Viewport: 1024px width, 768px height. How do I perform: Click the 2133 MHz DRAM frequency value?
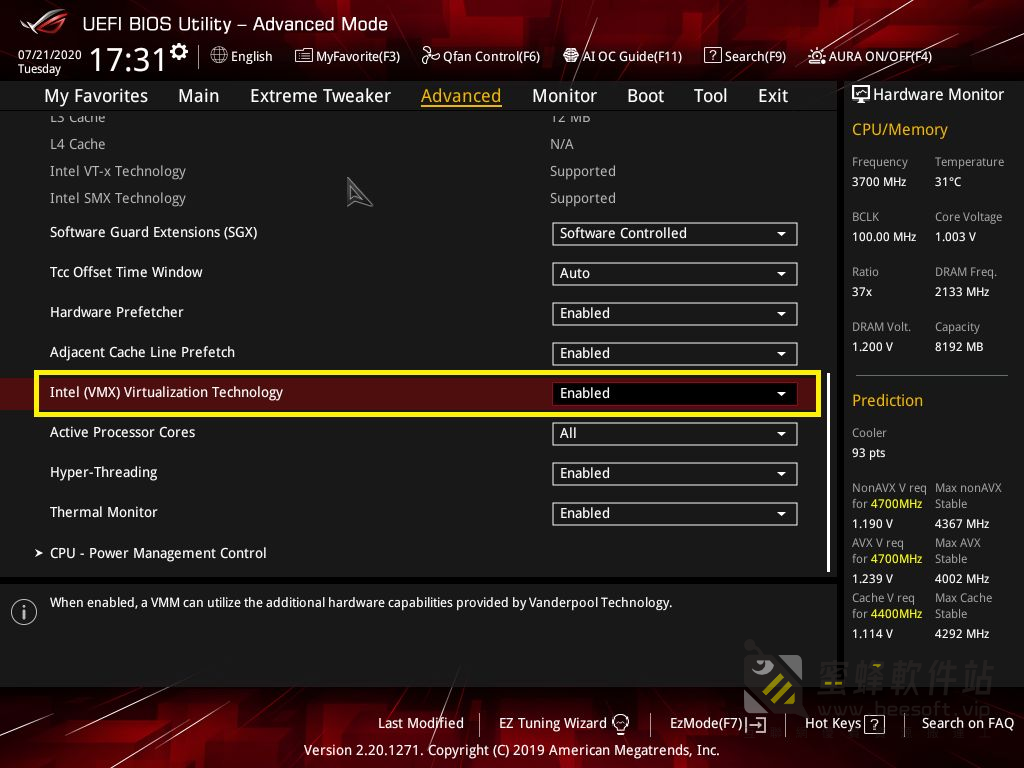pos(961,291)
